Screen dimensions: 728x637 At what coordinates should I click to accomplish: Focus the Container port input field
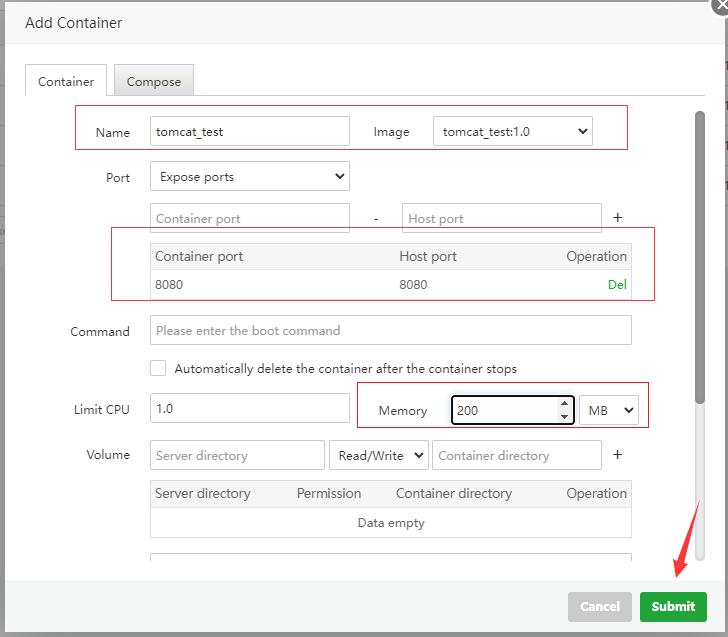[x=249, y=218]
